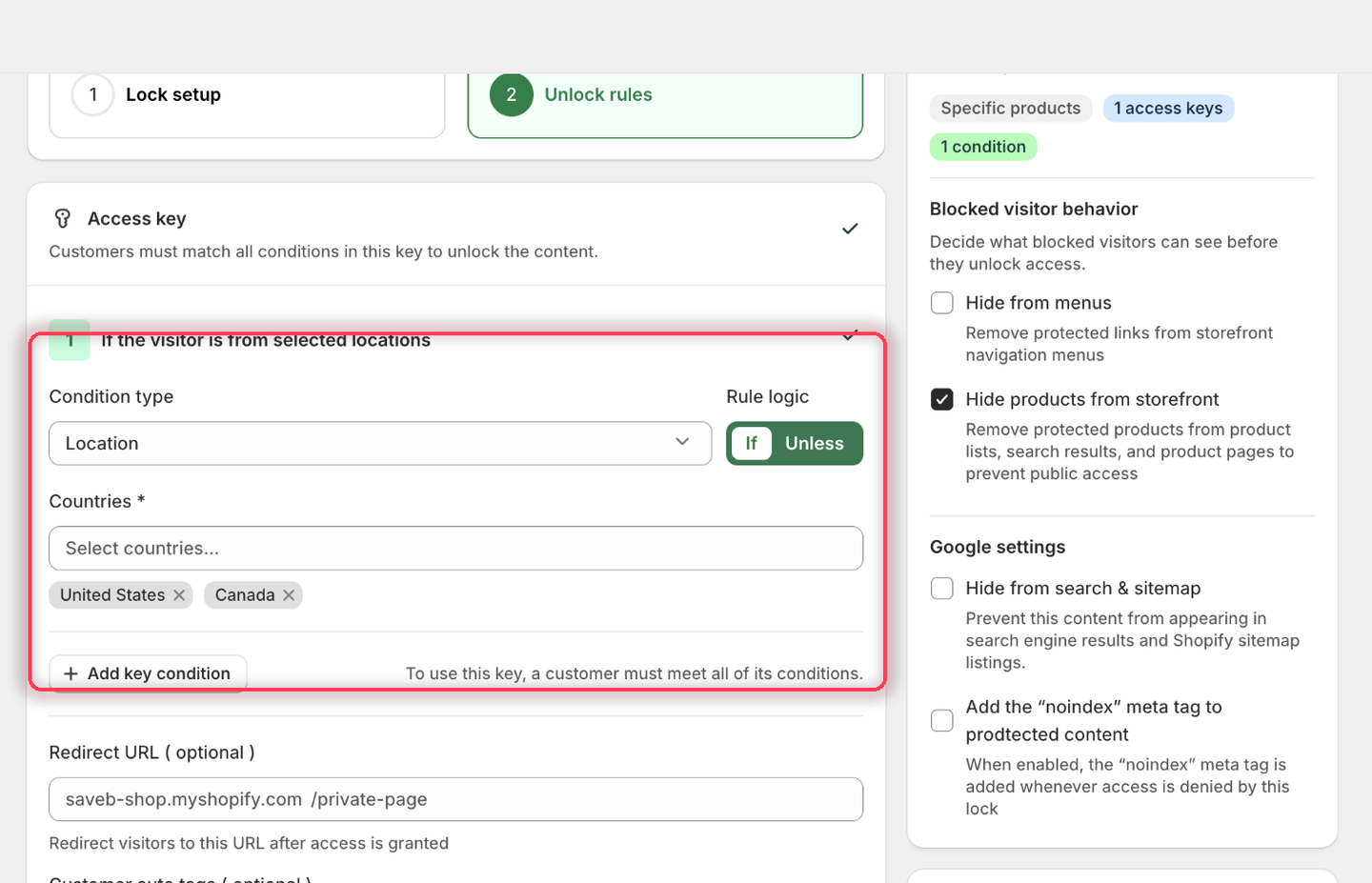Click the Condition type label

click(111, 397)
